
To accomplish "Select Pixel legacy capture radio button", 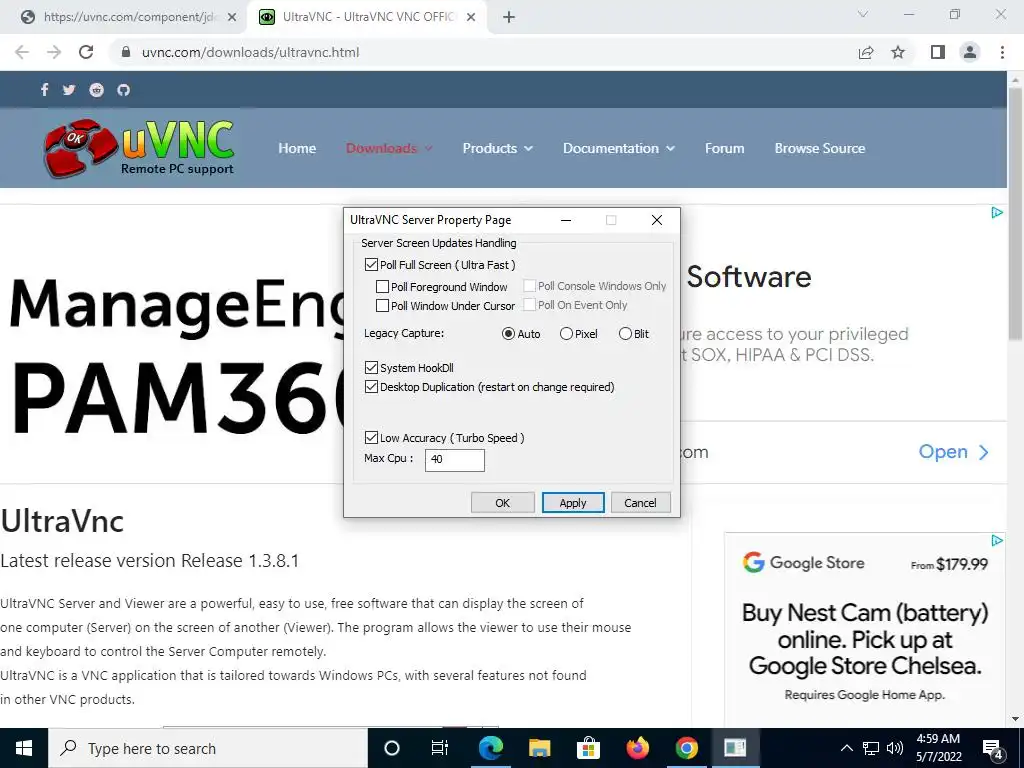I will click(x=566, y=334).
